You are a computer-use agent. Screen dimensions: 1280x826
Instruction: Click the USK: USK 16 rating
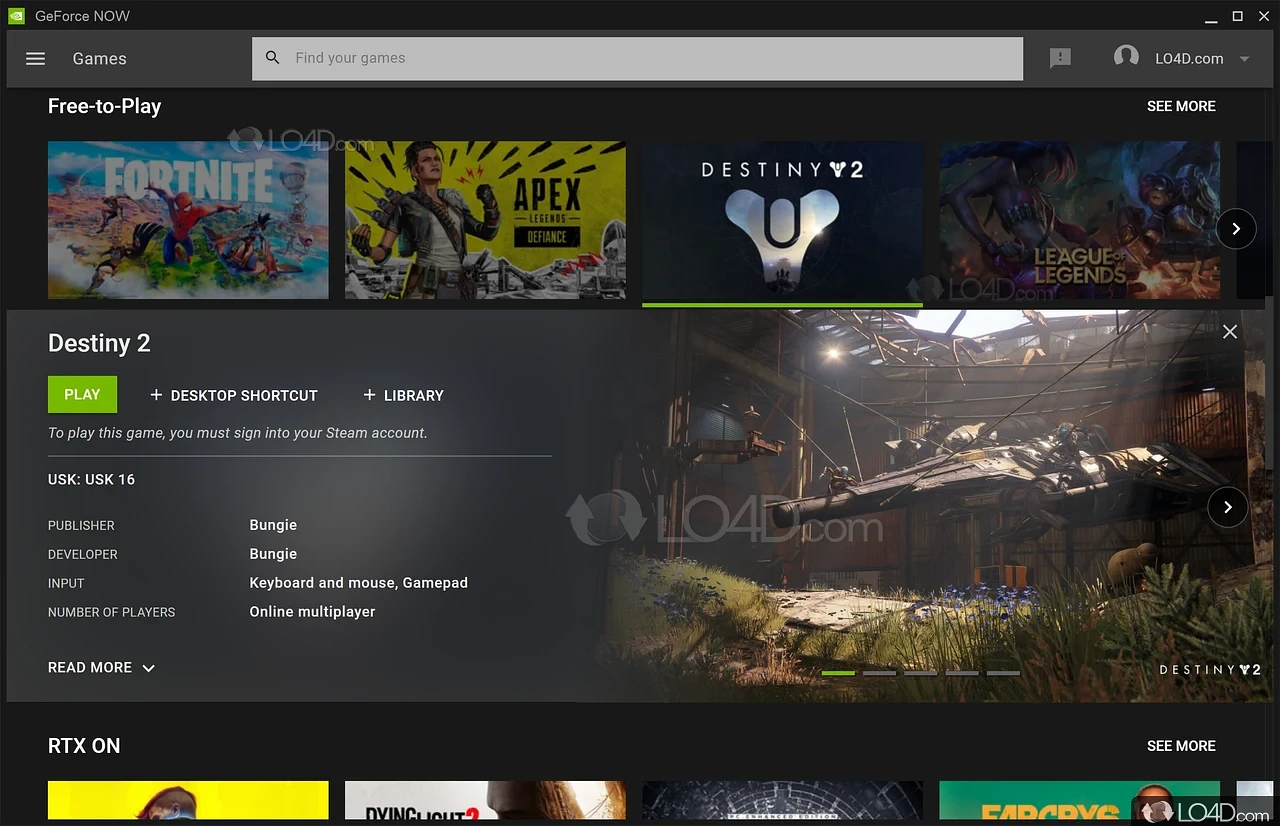point(91,479)
